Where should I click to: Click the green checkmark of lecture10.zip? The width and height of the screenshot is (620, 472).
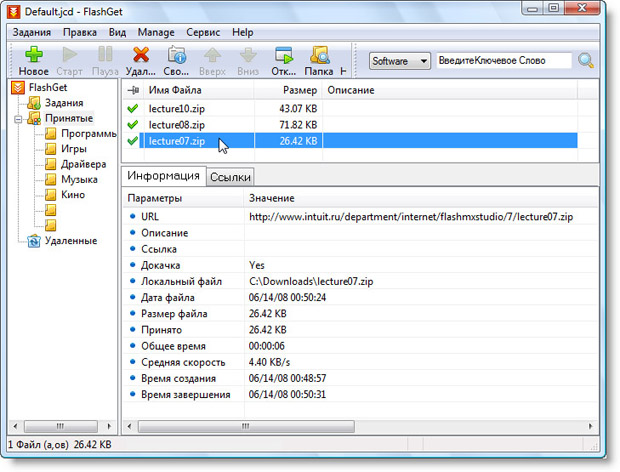pyautogui.click(x=133, y=108)
